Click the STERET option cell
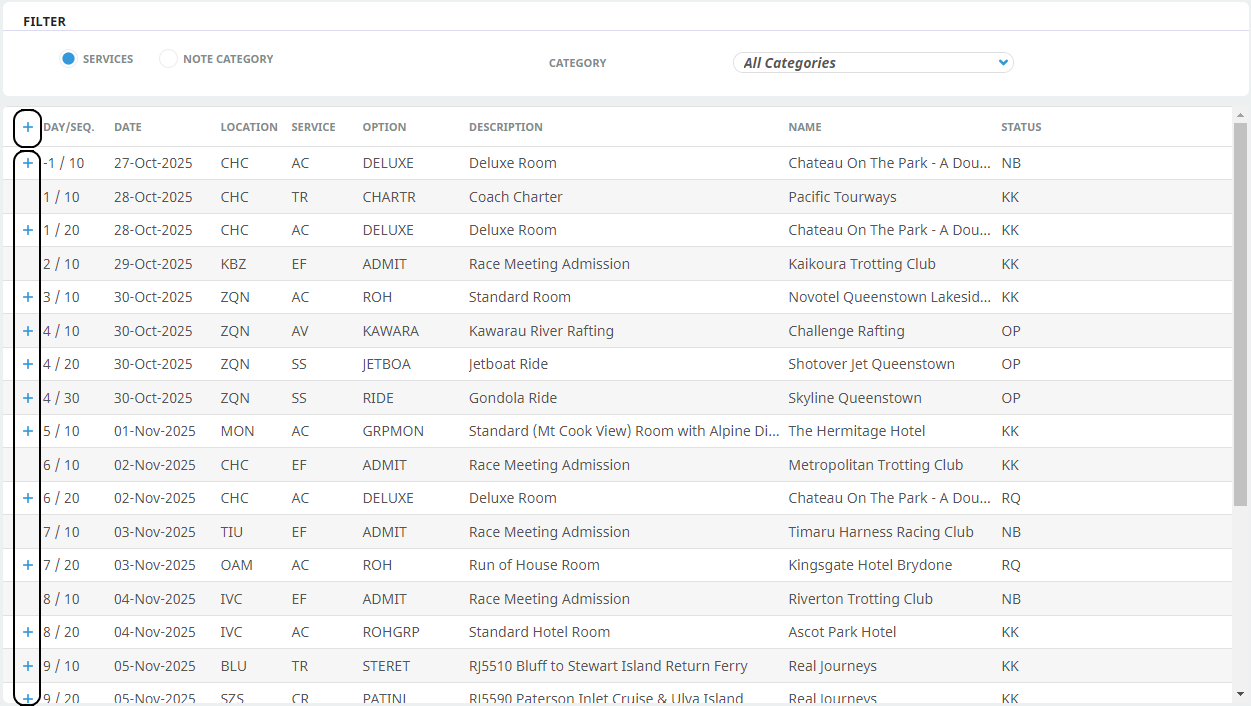Image resolution: width=1251 pixels, height=706 pixels. 386,666
